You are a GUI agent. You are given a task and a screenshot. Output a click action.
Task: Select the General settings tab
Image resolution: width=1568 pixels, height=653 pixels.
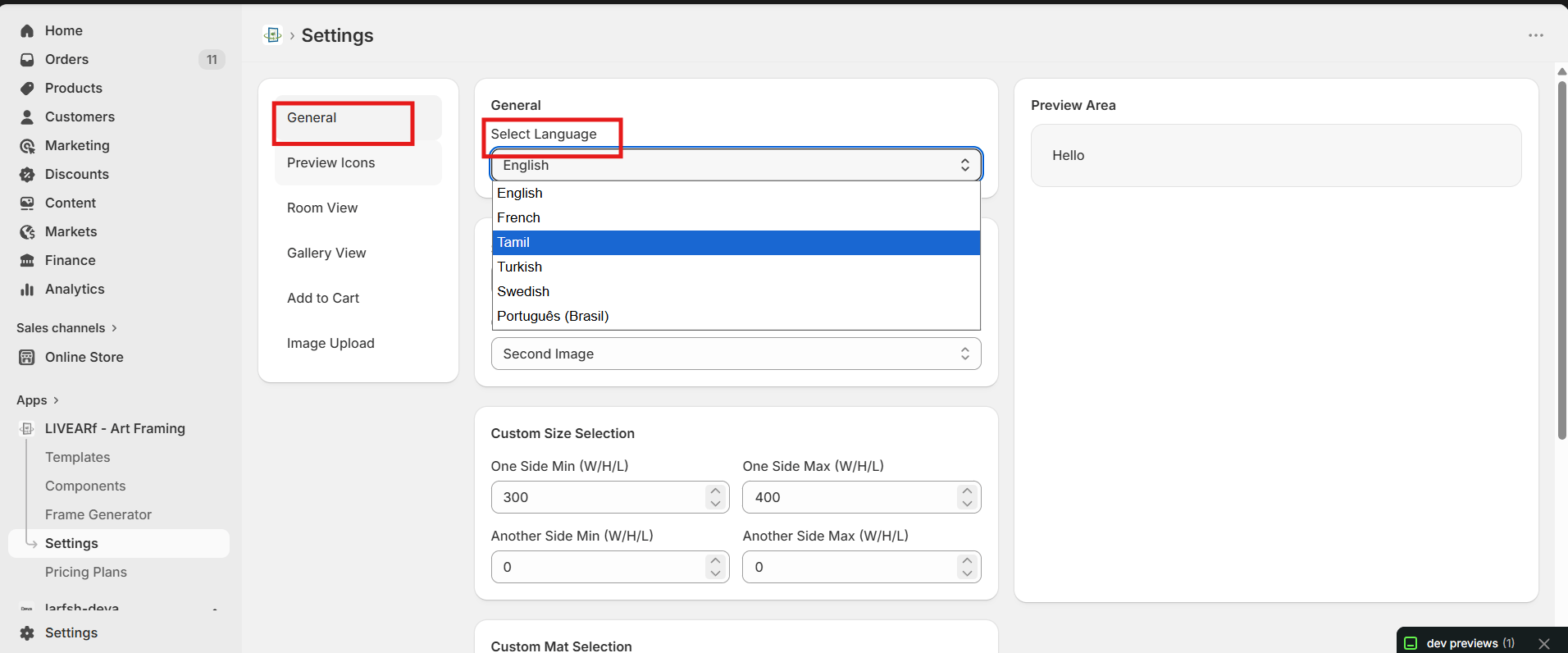click(x=358, y=117)
